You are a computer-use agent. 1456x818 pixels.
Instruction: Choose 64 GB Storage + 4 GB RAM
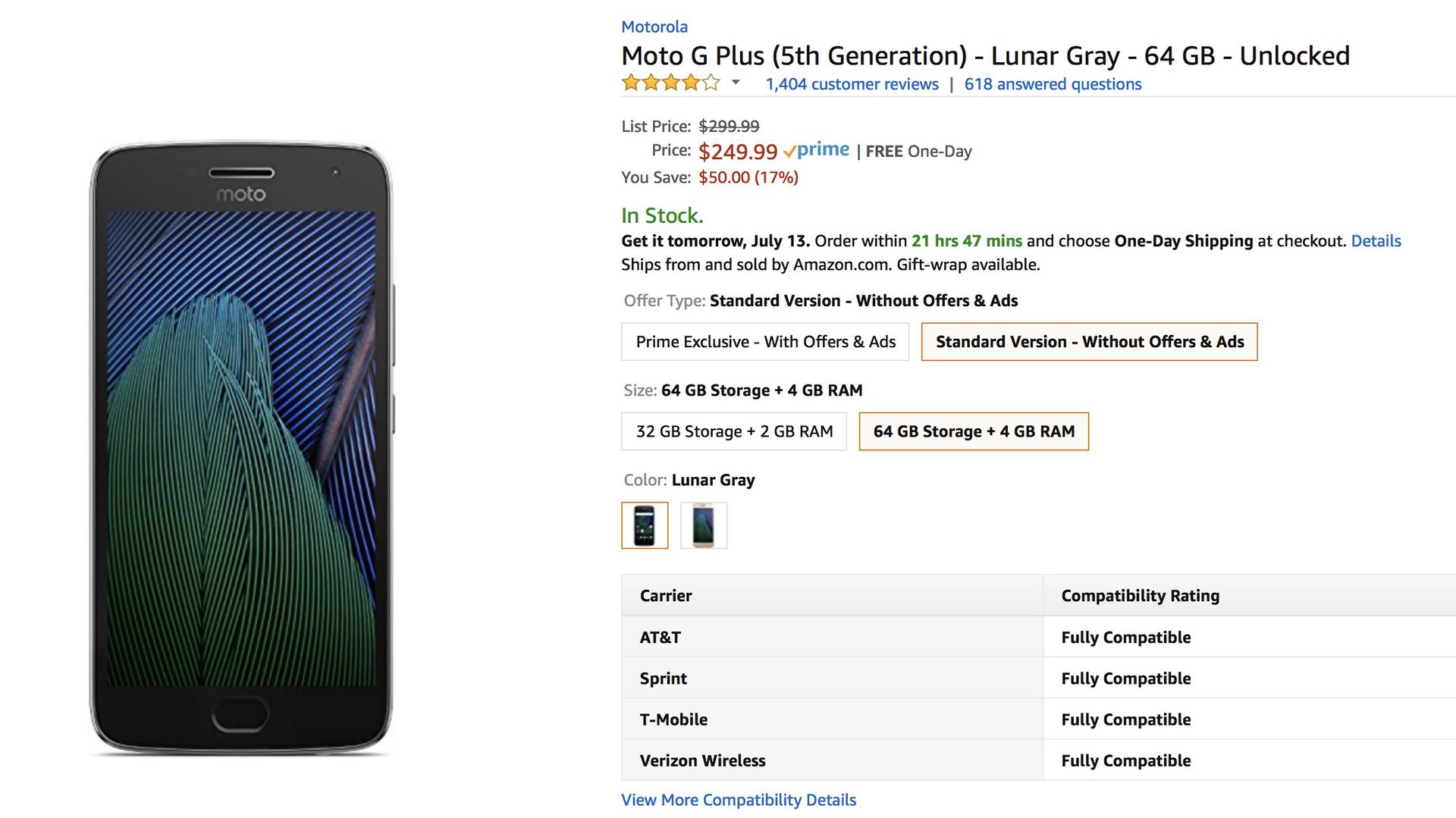[x=973, y=431]
